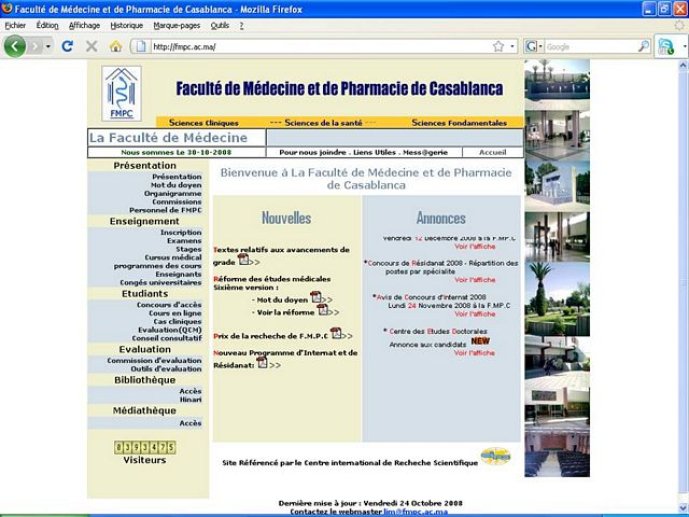Open the PDF icon beside Résidanat

click(x=262, y=362)
